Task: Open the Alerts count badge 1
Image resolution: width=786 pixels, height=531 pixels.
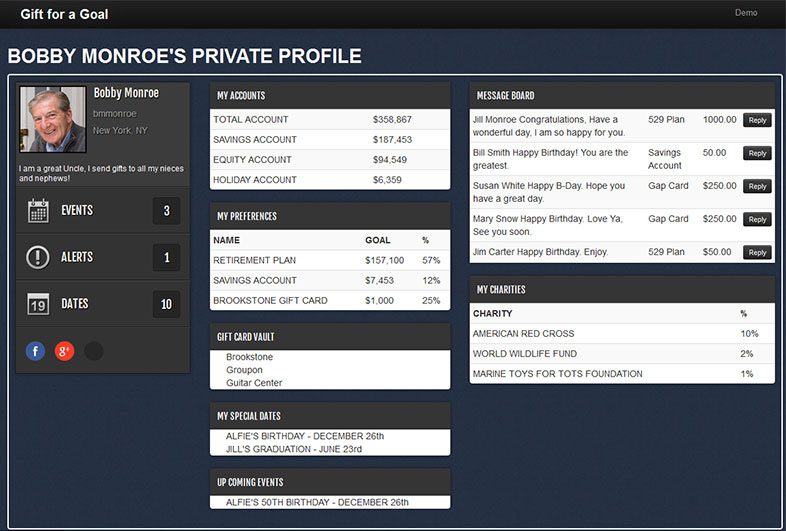Action: tap(166, 257)
